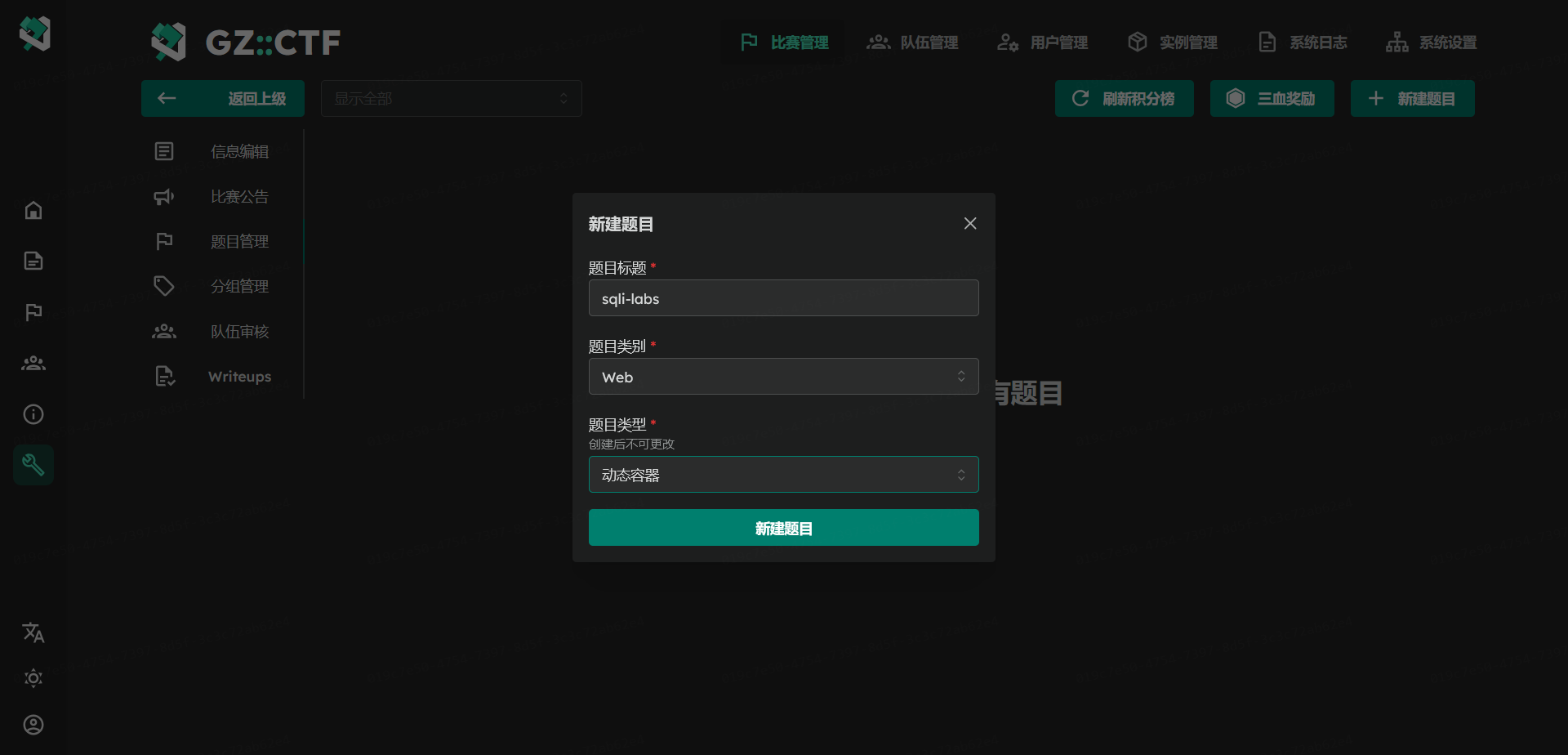Click the flag games icon in sidebar
Screen dimensions: 1568x755
(33, 312)
